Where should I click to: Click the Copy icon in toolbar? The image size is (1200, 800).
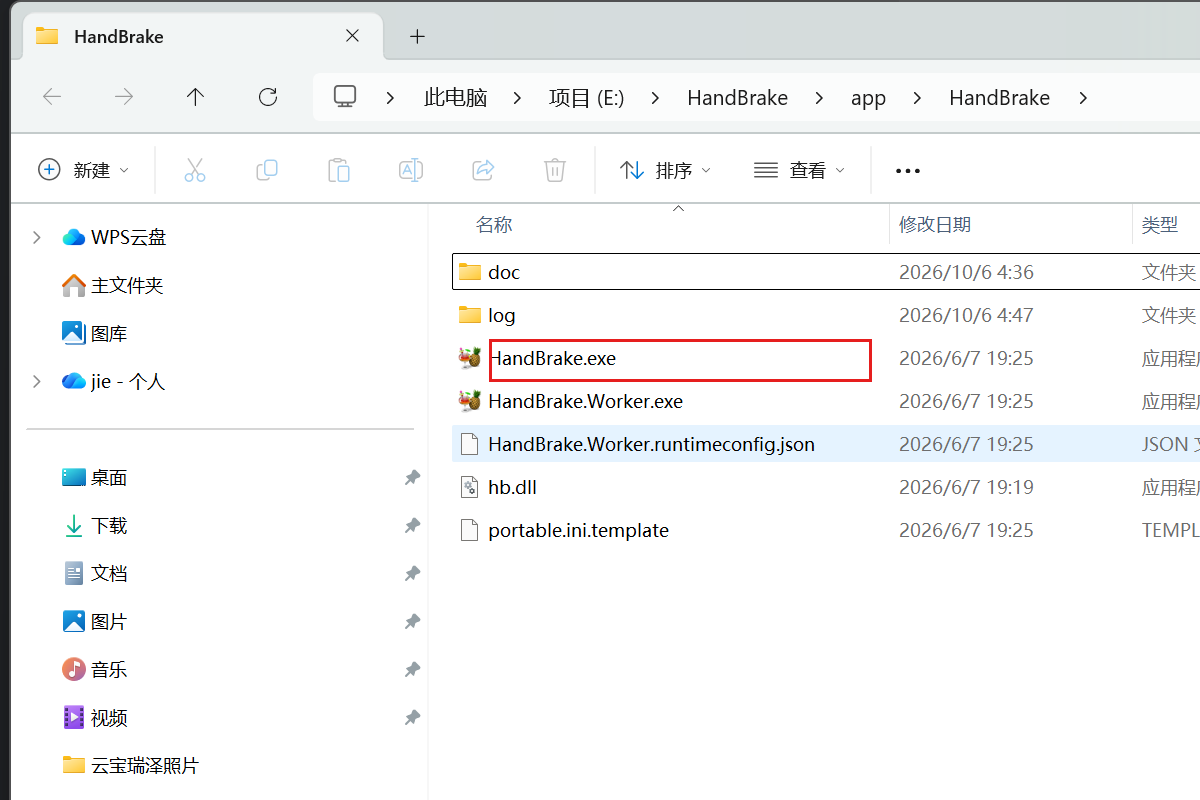pyautogui.click(x=267, y=170)
